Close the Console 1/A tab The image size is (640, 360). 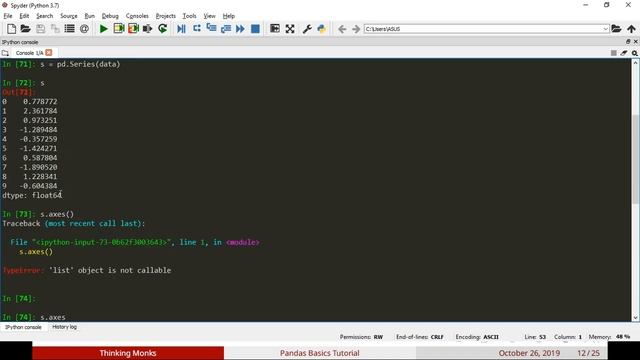49,53
